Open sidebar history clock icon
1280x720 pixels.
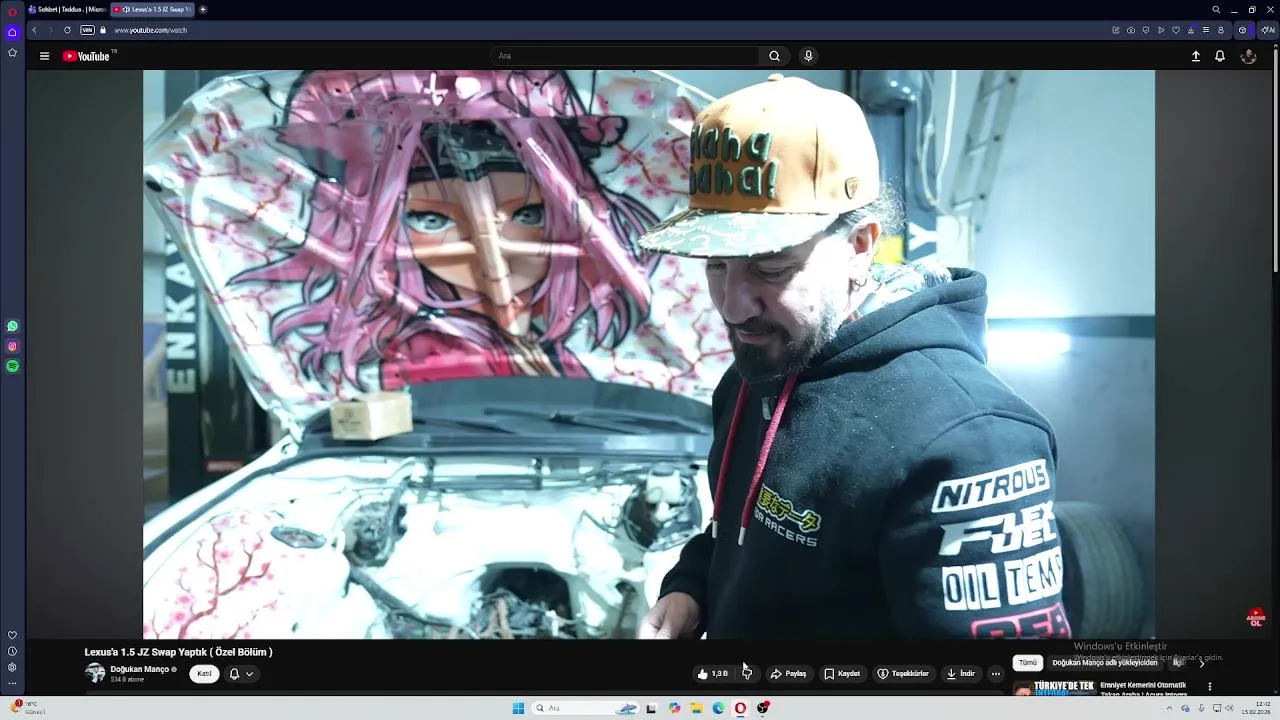[12, 651]
